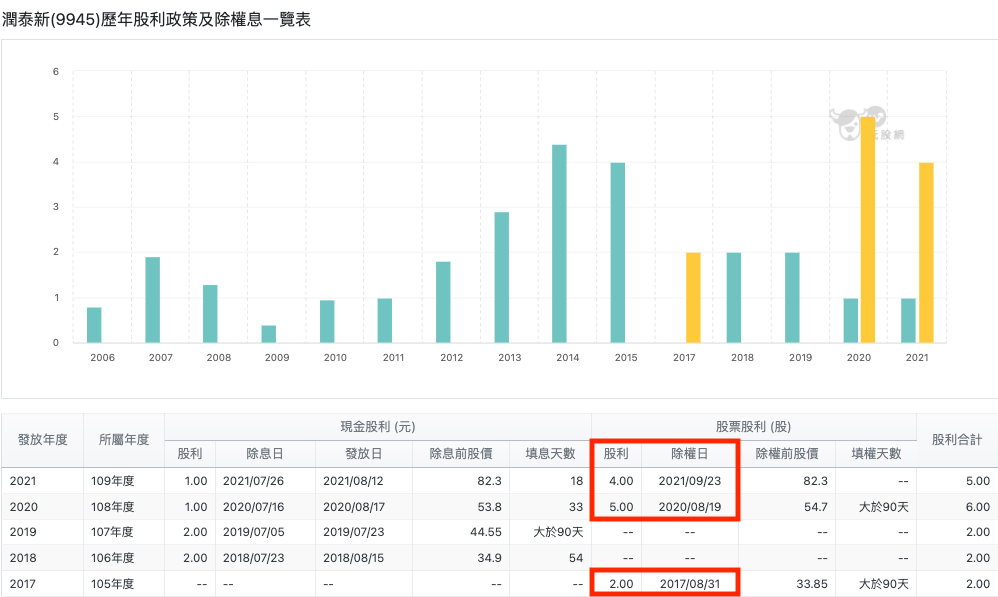Click the 2021 yellow stock dividend bar
Image resolution: width=998 pixels, height=597 pixels.
[x=926, y=253]
